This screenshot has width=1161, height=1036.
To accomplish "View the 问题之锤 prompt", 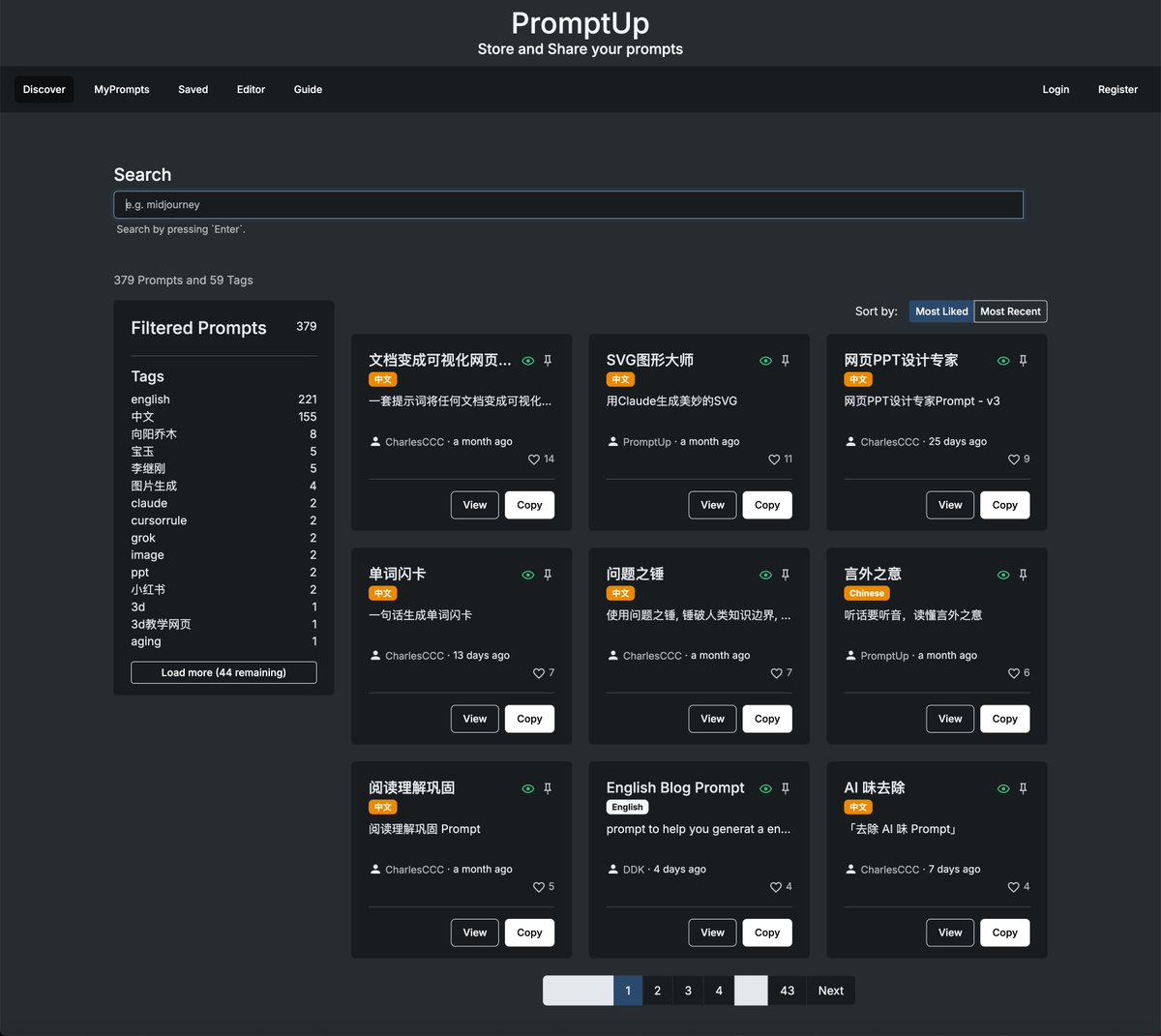I will click(713, 719).
